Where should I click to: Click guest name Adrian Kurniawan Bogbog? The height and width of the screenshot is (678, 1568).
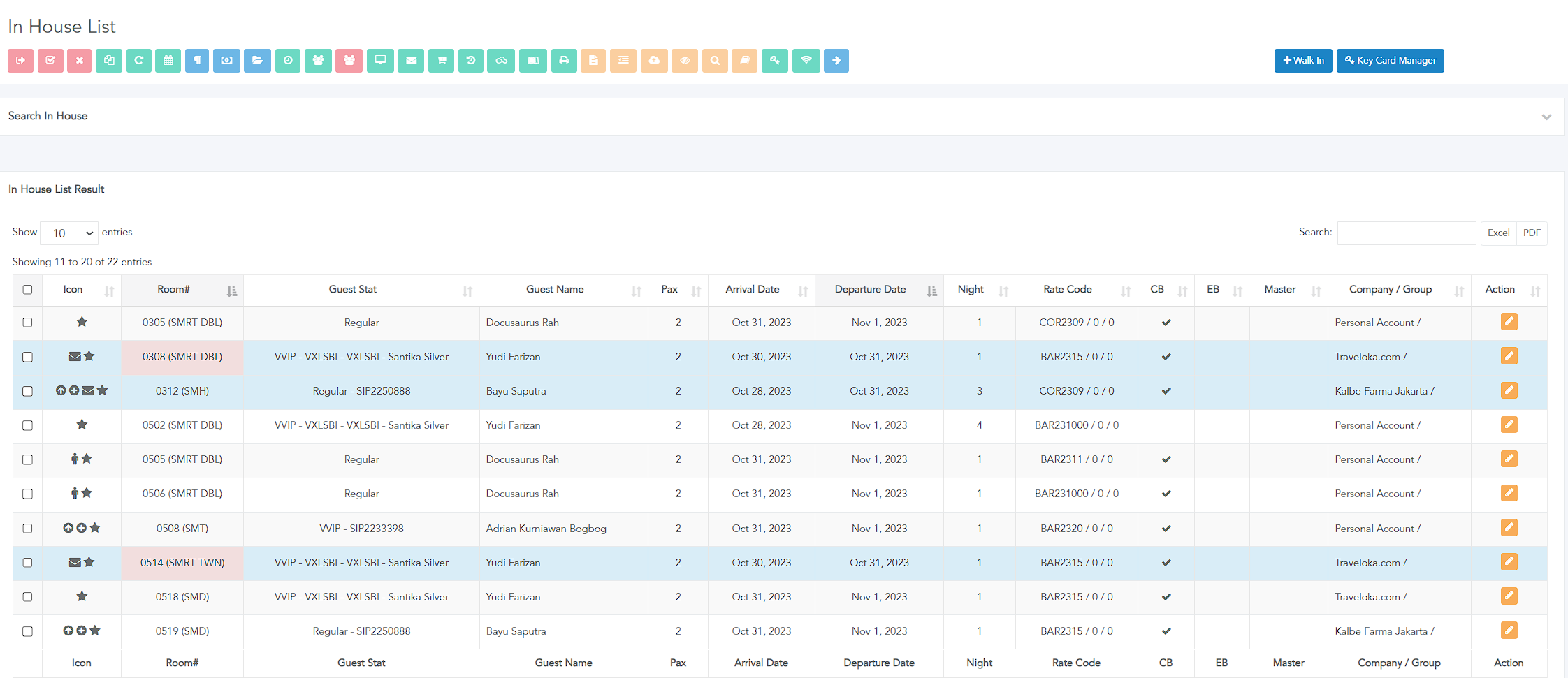546,529
